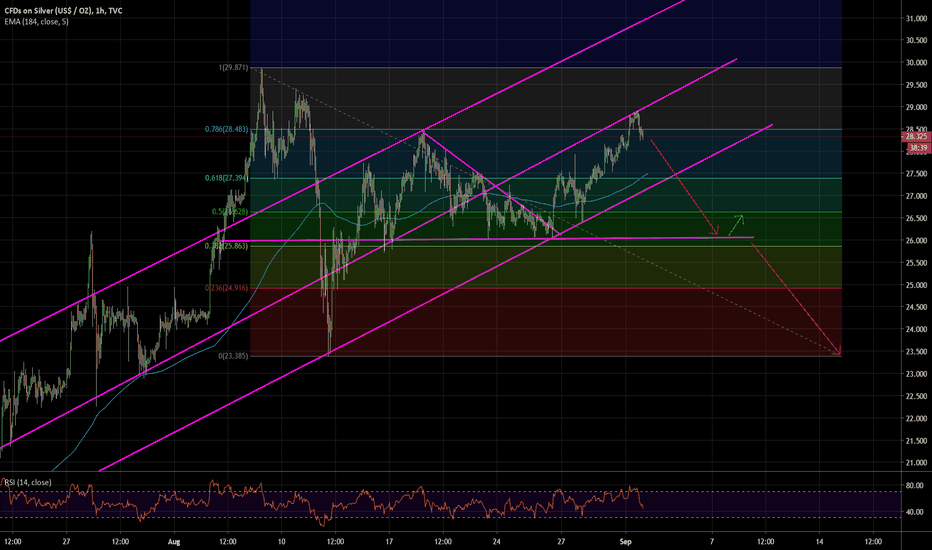The image size is (932, 550).
Task: Click the 7 date label on time axis
Action: pyautogui.click(x=711, y=542)
